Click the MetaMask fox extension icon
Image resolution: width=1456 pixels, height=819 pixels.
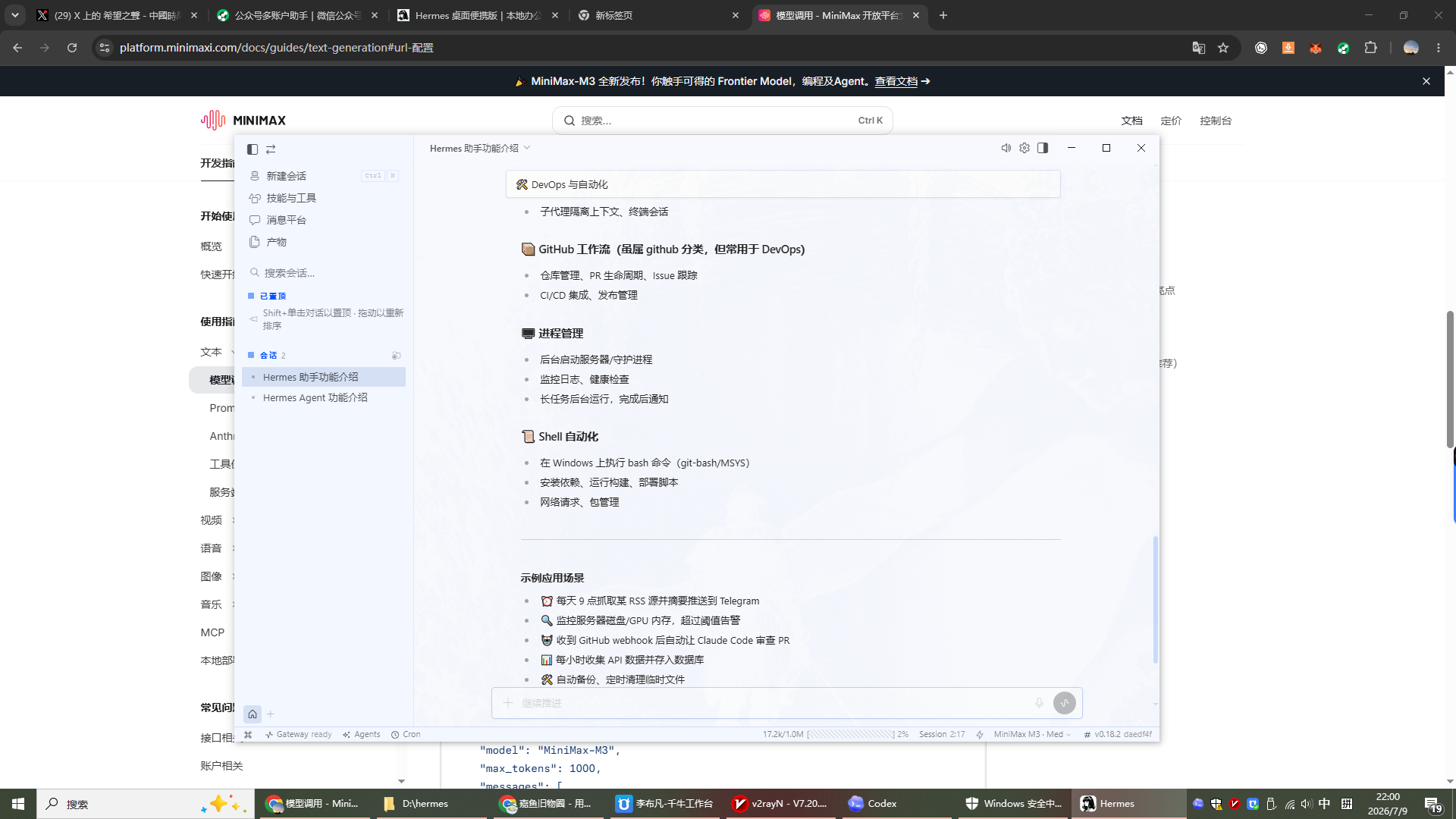tap(1316, 48)
